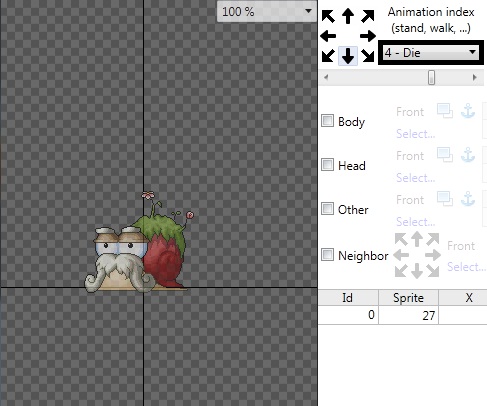Viewport: 487px width, 406px height.
Task: Click the Other row's anchor icon
Action: click(x=468, y=199)
